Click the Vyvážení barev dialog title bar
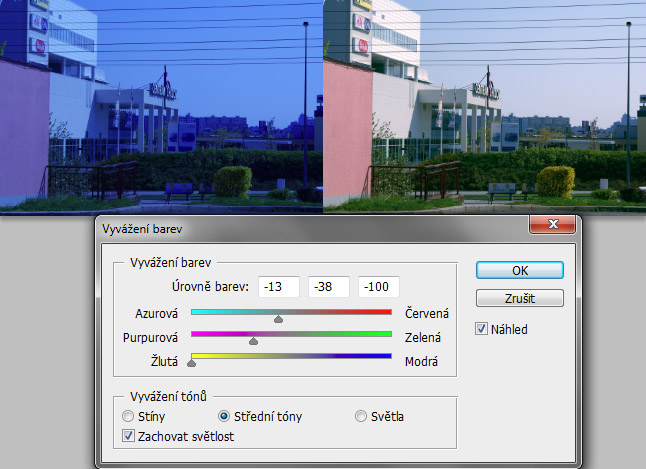The width and height of the screenshot is (646, 469). (300, 227)
